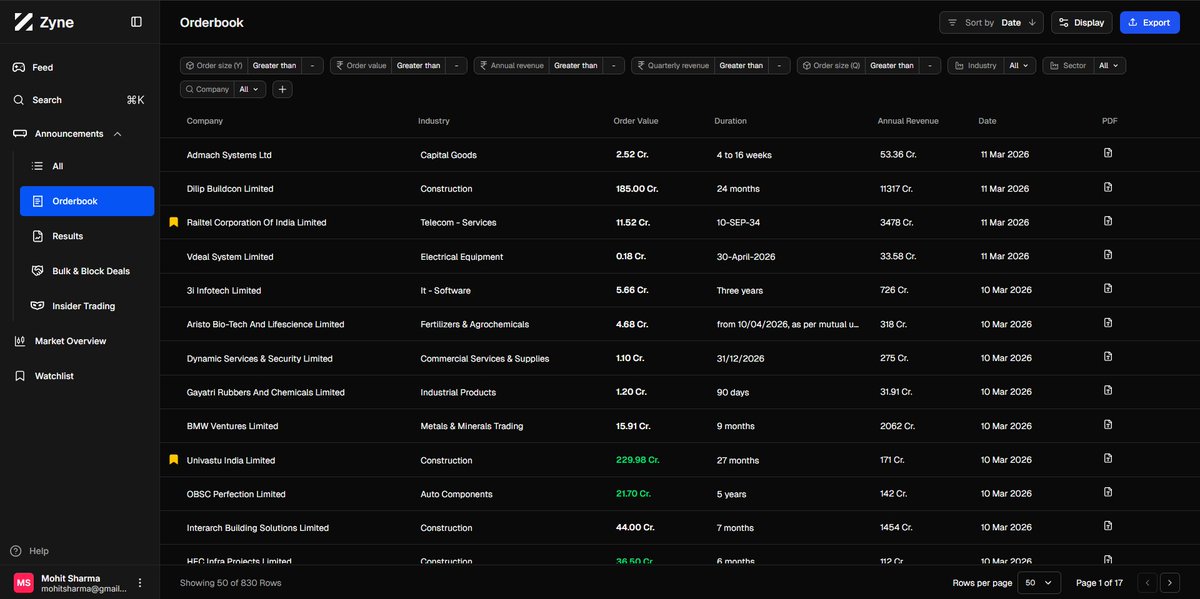Screen dimensions: 1200x599
Task: Click the Feed gamepad icon
Action: tap(19, 67)
